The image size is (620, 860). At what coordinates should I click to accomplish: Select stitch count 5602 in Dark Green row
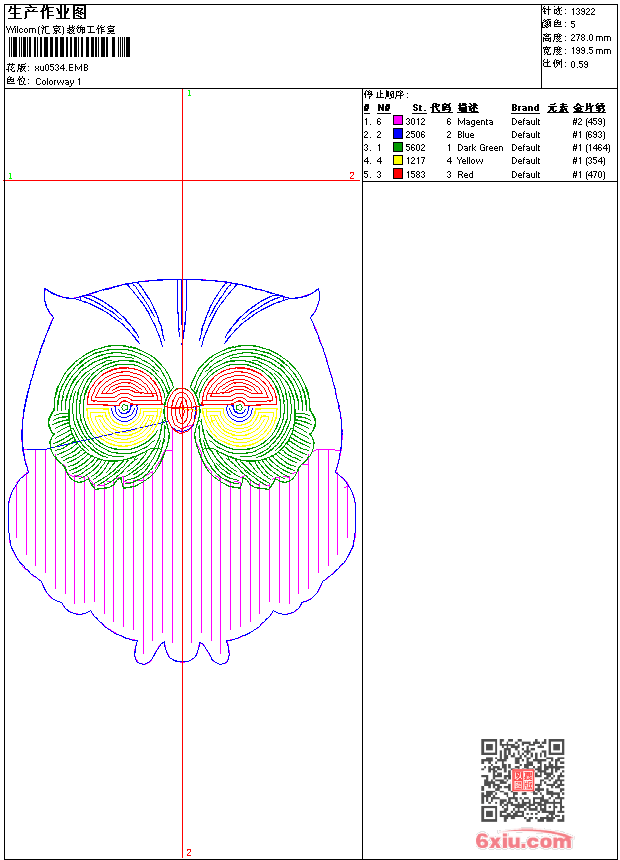click(415, 148)
